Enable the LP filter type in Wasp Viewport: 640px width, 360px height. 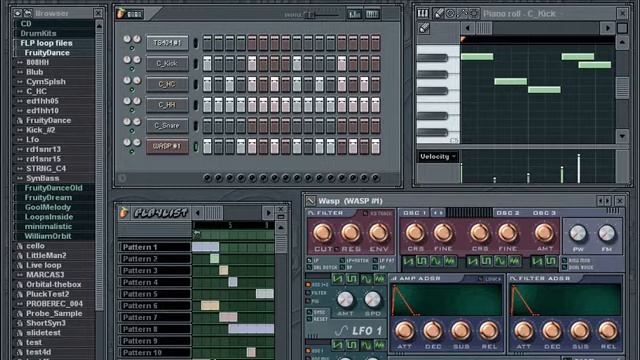pos(310,260)
